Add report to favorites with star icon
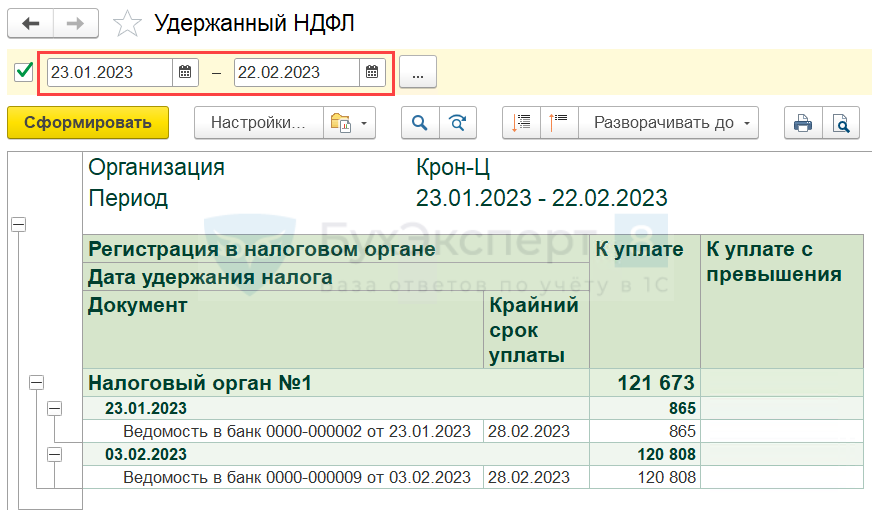 click(x=128, y=23)
